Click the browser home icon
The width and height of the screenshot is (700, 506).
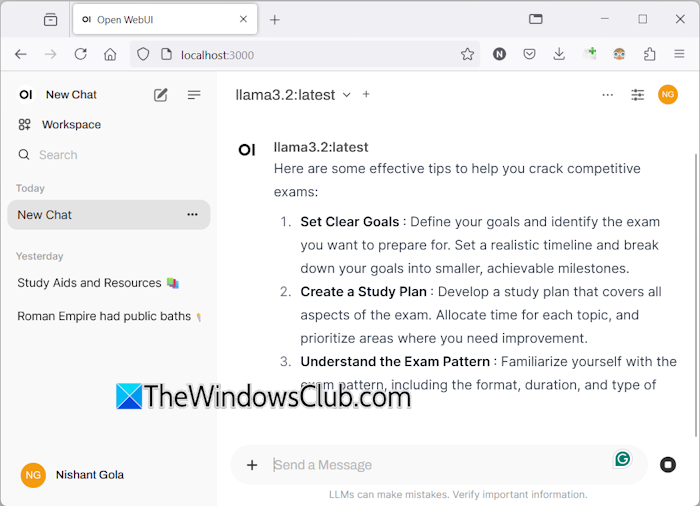(110, 54)
